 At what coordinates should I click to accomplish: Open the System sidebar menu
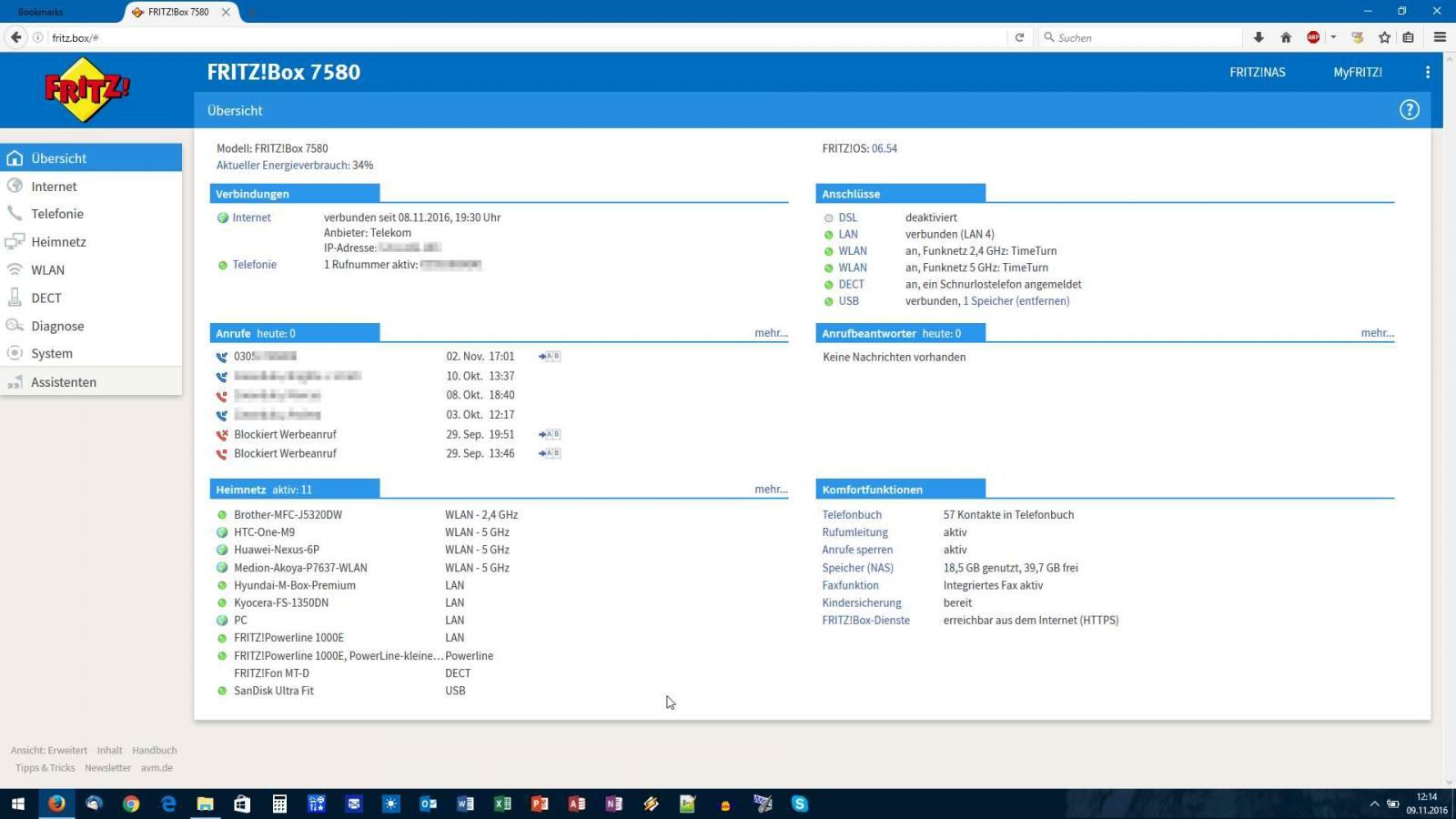point(91,354)
